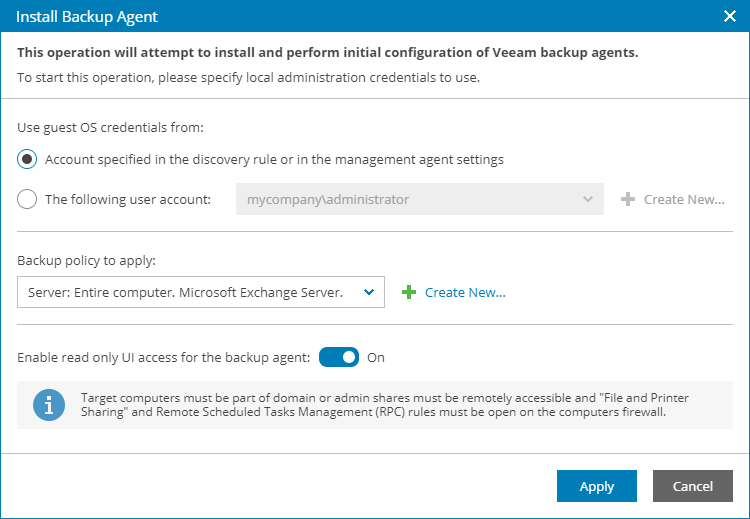This screenshot has height=519, width=750.
Task: Select the discovery rule account radio button
Action: [x=28, y=159]
